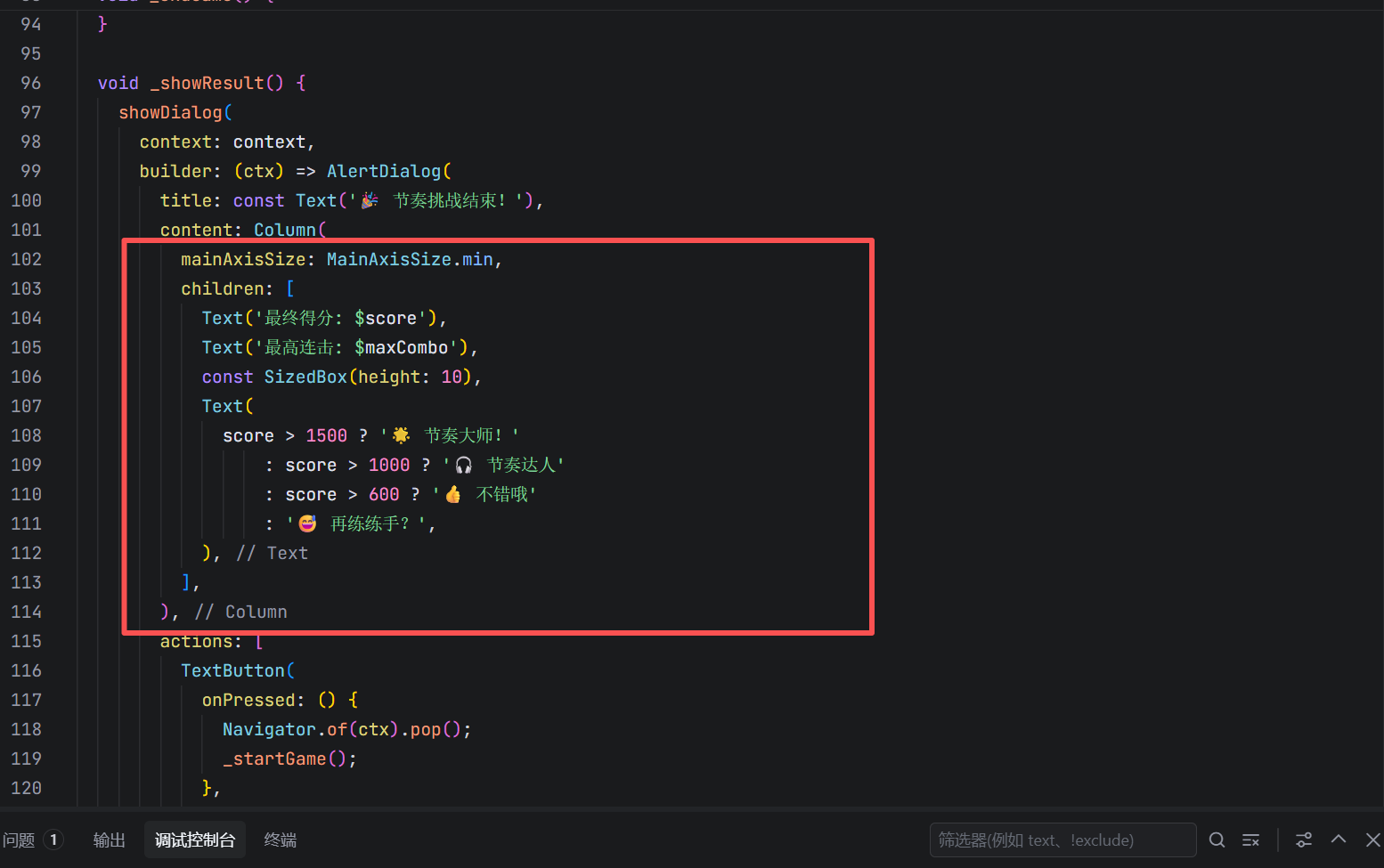
Task: Click the number 1500 on line 108
Action: [x=327, y=435]
